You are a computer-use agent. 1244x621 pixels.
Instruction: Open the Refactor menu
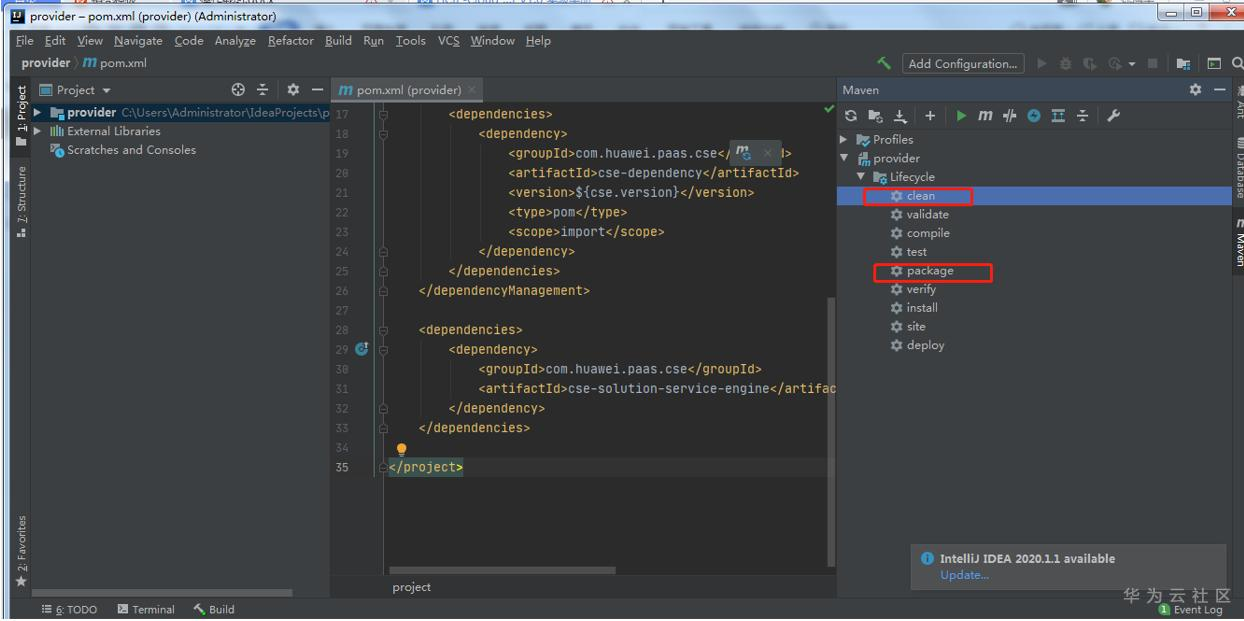tap(290, 41)
